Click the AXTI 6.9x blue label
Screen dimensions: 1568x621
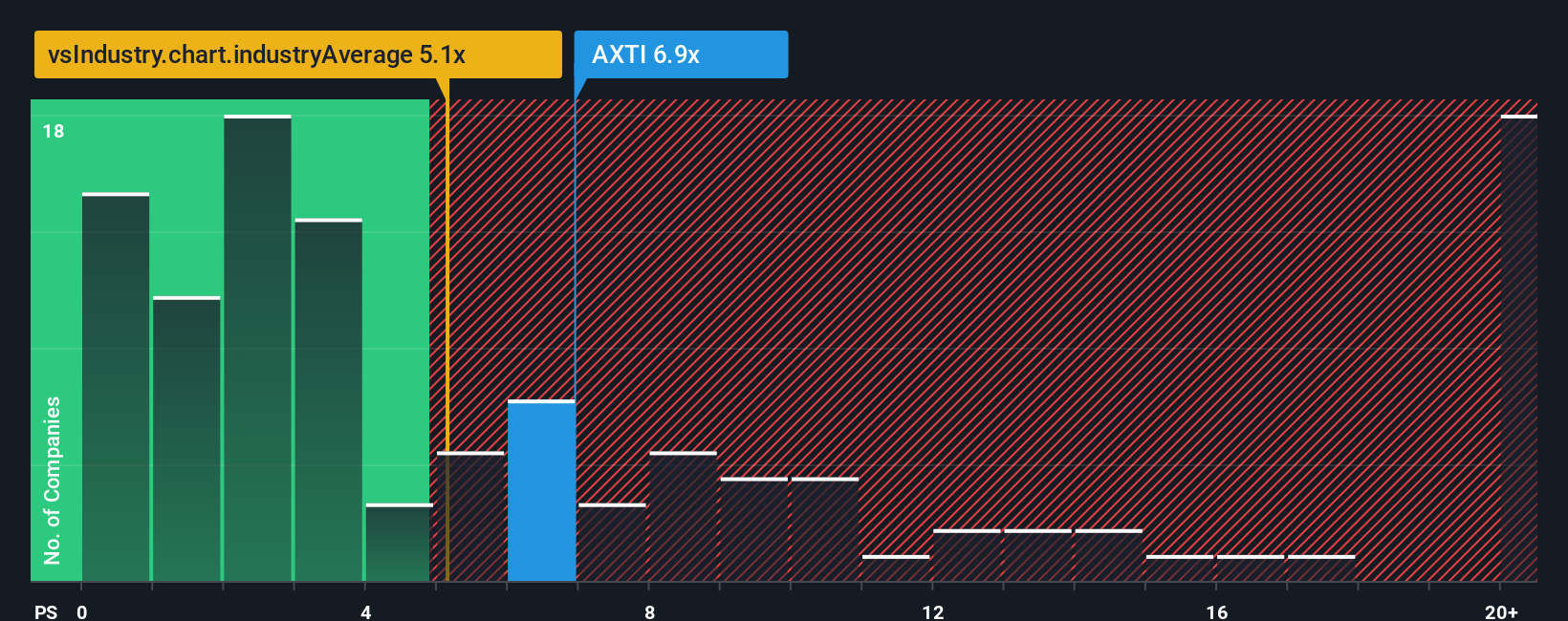pyautogui.click(x=681, y=54)
